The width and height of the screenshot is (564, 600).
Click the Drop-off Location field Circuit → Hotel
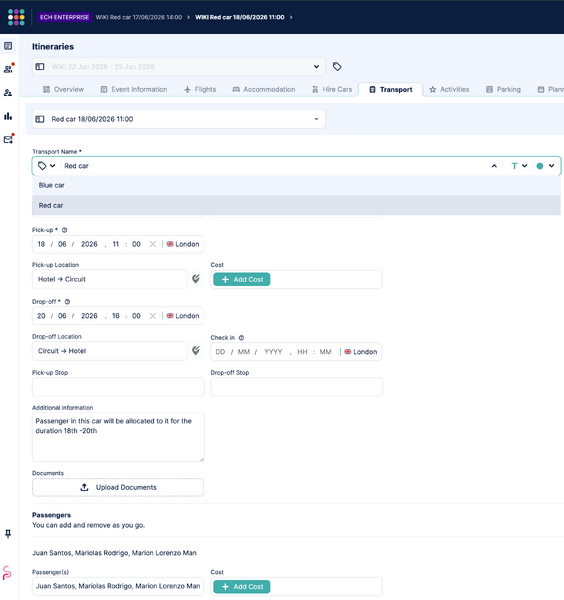(110, 351)
